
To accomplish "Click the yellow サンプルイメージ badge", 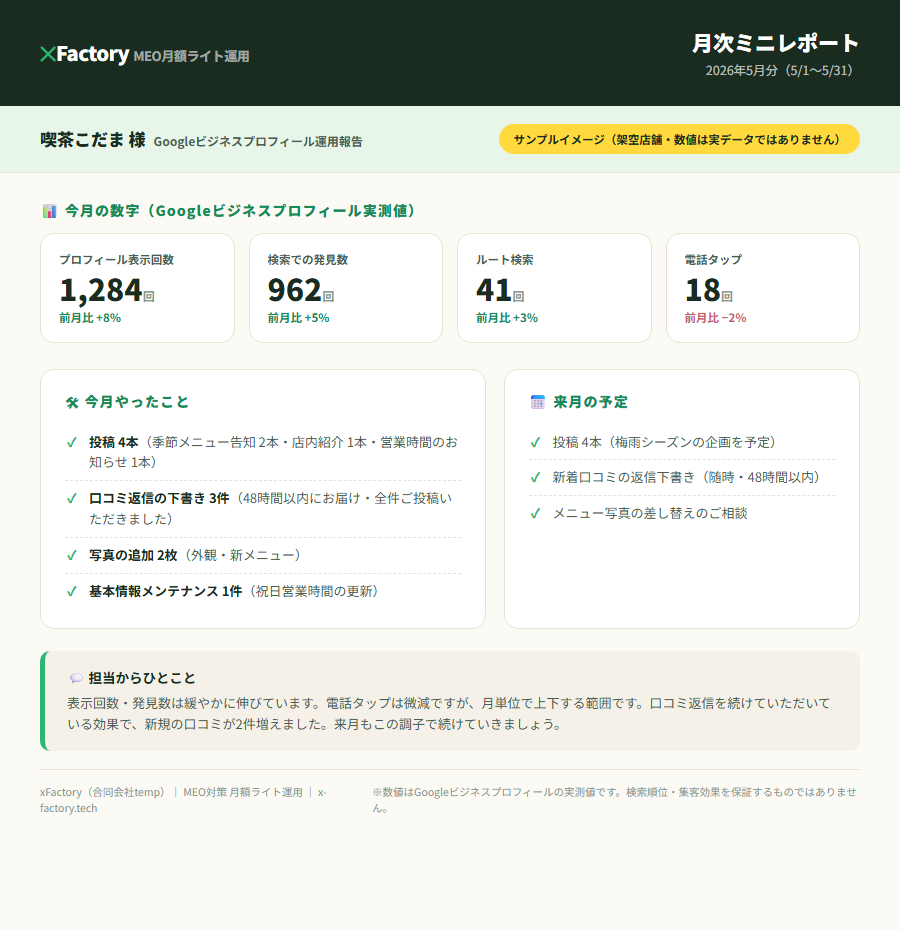I will (x=679, y=139).
